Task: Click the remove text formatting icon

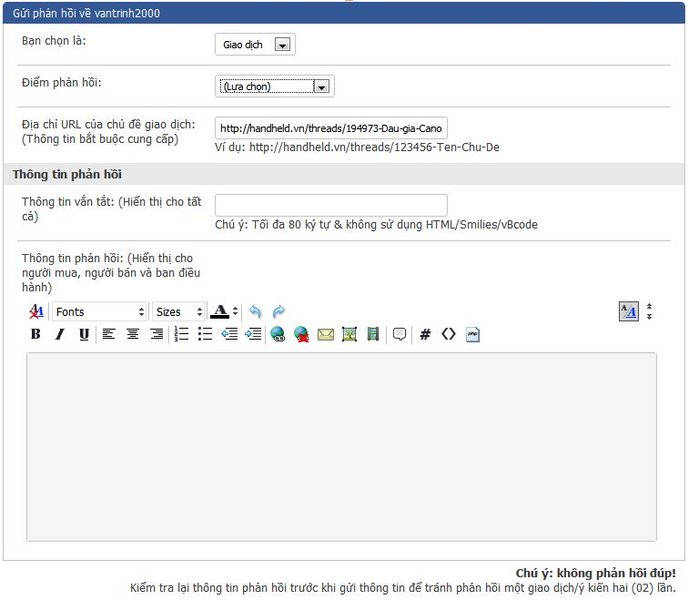Action: click(x=36, y=312)
